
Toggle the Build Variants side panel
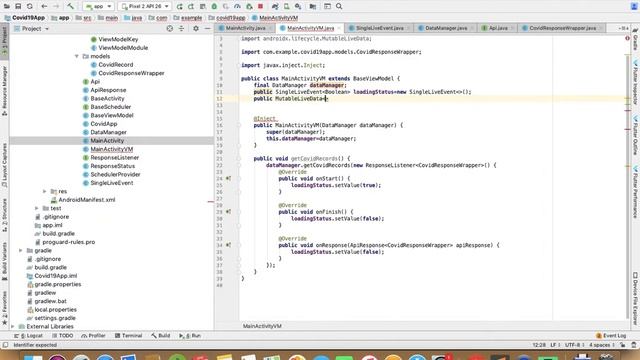point(4,261)
